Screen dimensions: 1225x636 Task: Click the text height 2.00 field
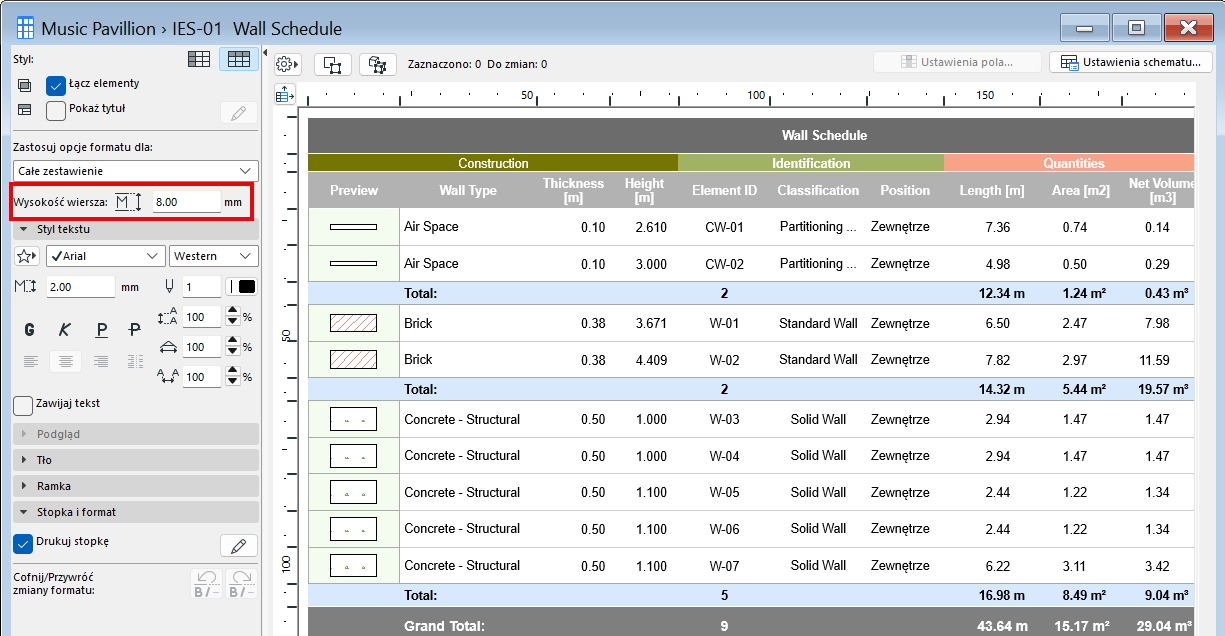coord(81,287)
